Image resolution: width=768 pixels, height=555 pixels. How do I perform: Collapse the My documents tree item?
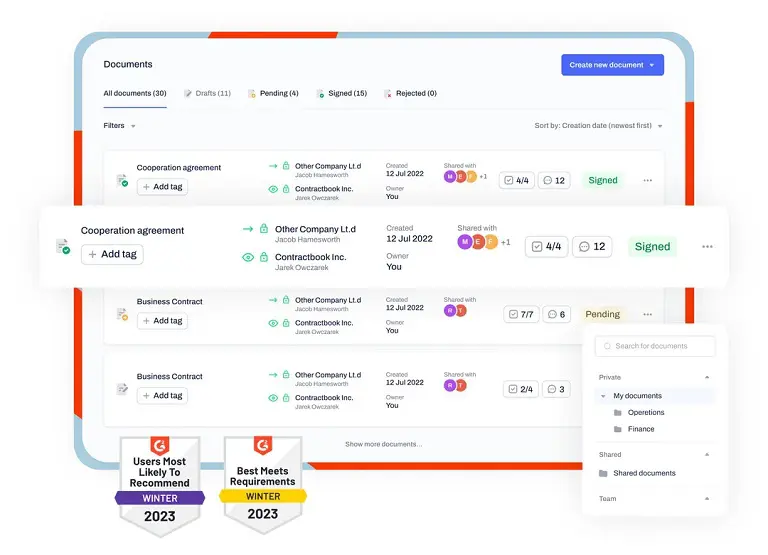(603, 397)
